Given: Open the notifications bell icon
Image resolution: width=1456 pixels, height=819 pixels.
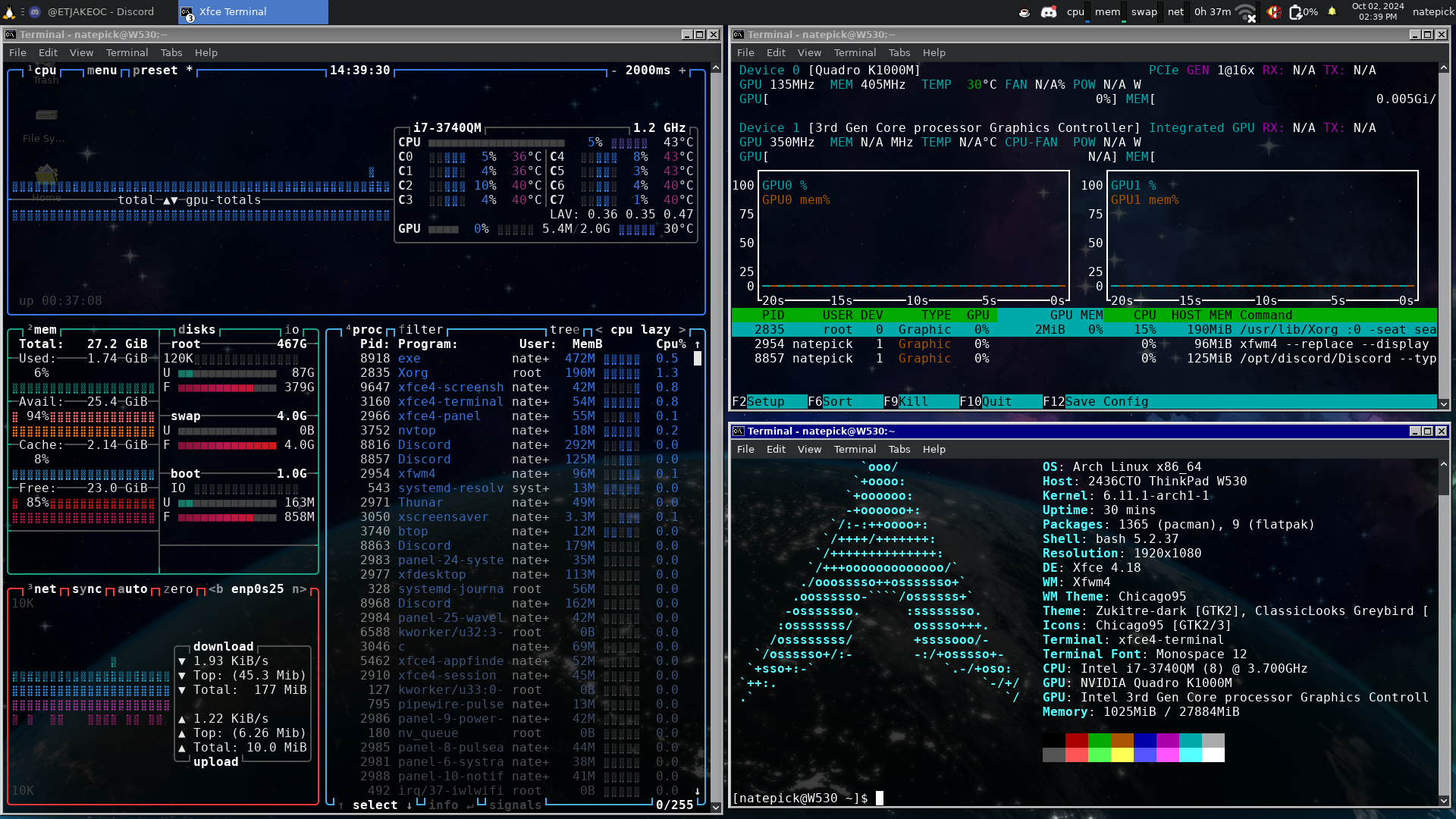Looking at the screenshot, I should click(1332, 11).
